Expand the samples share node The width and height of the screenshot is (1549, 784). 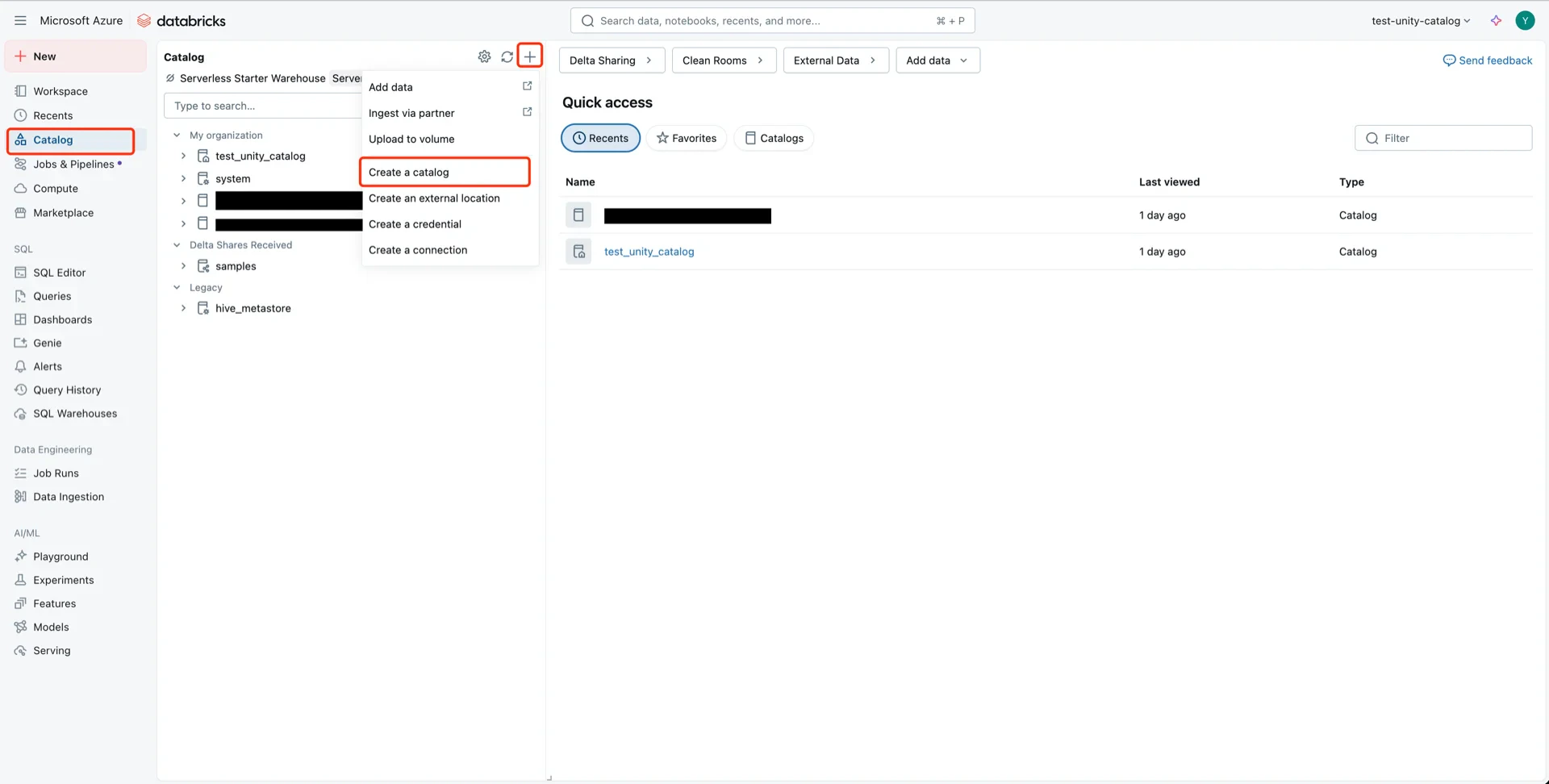pyautogui.click(x=183, y=265)
